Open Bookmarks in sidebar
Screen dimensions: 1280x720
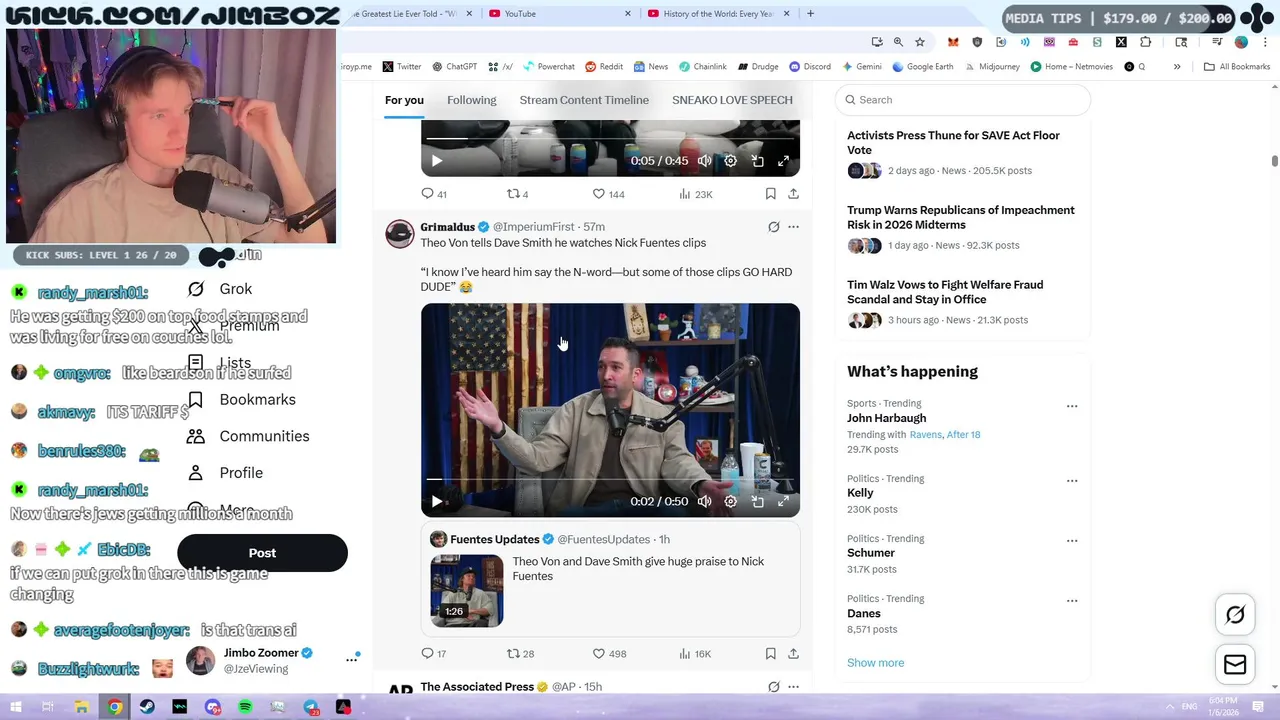pos(241,400)
